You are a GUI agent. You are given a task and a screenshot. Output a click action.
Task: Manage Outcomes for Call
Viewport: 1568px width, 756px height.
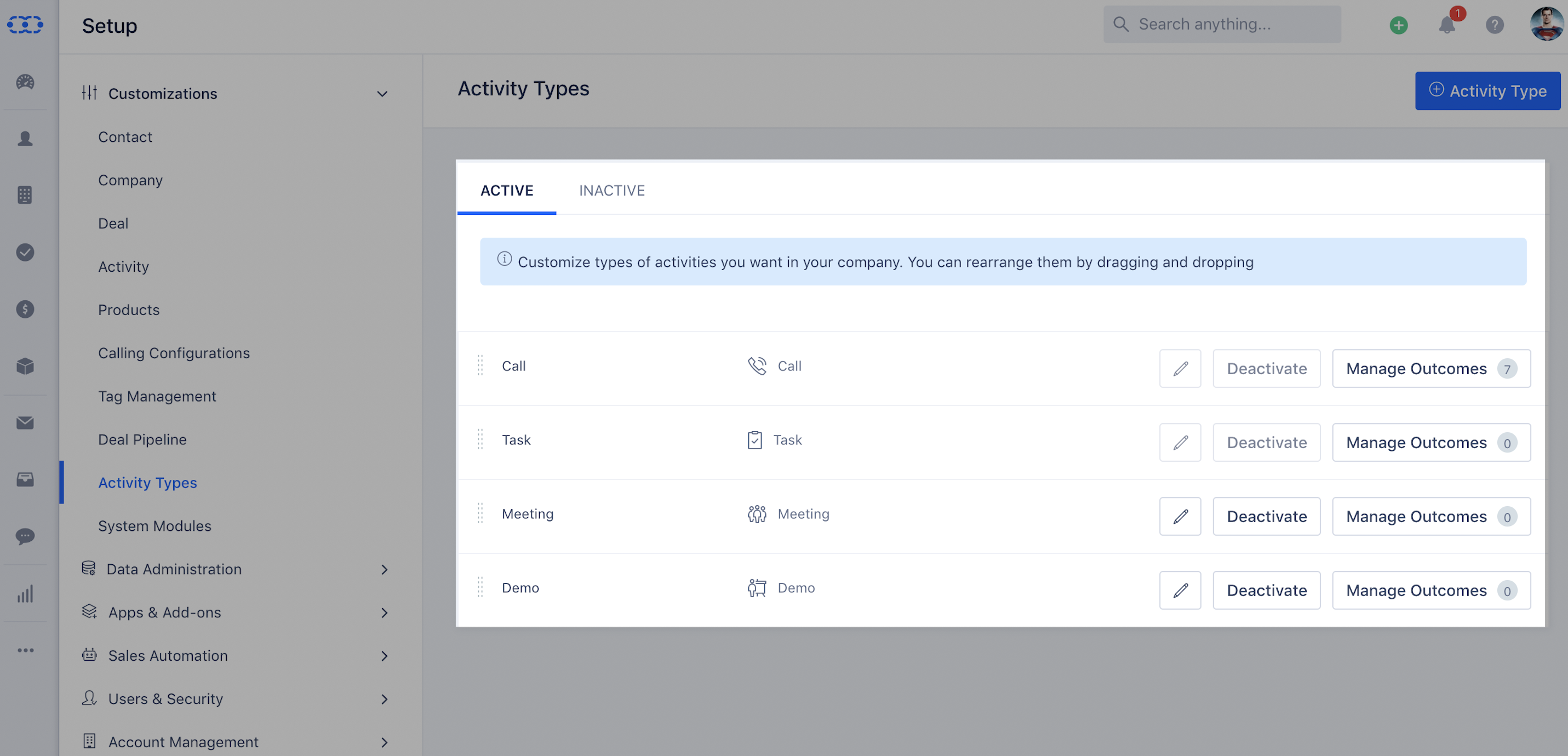[x=1431, y=368]
